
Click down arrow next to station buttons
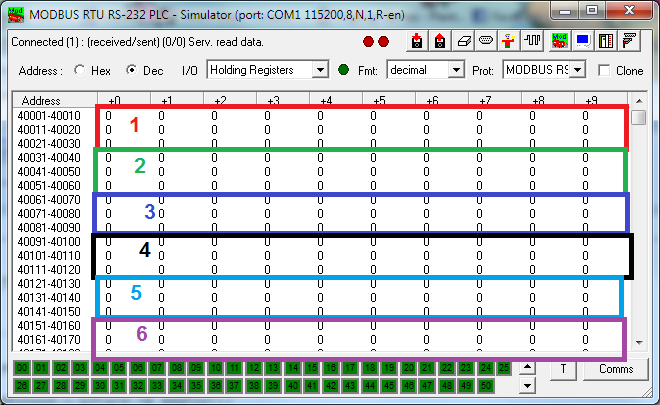pyautogui.click(x=527, y=386)
